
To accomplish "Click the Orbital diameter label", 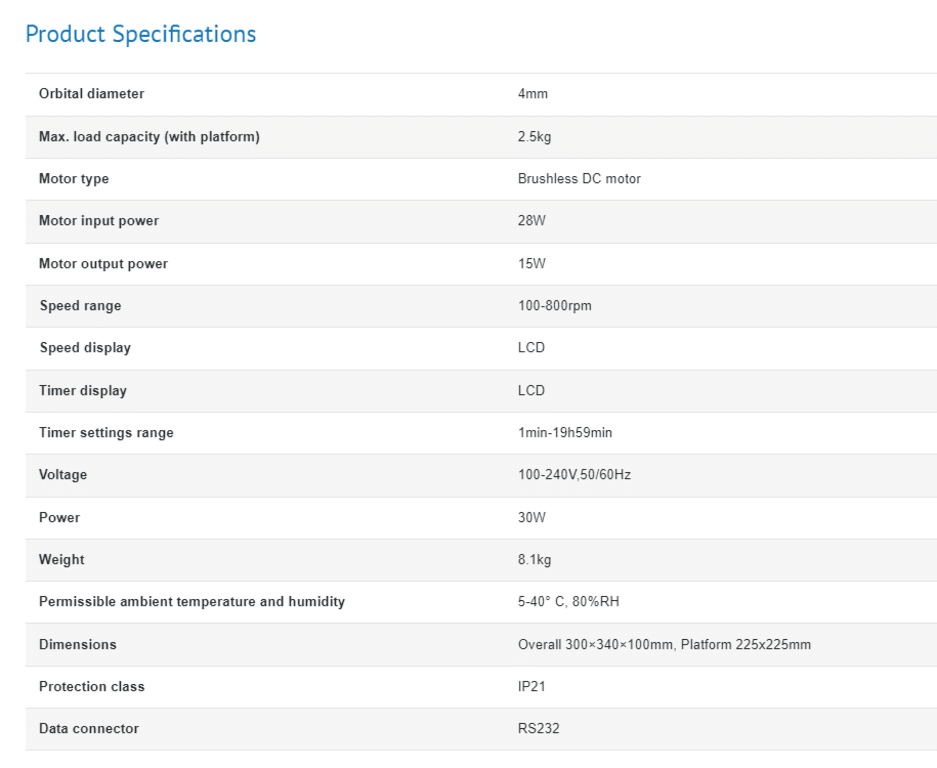I will tap(91, 94).
